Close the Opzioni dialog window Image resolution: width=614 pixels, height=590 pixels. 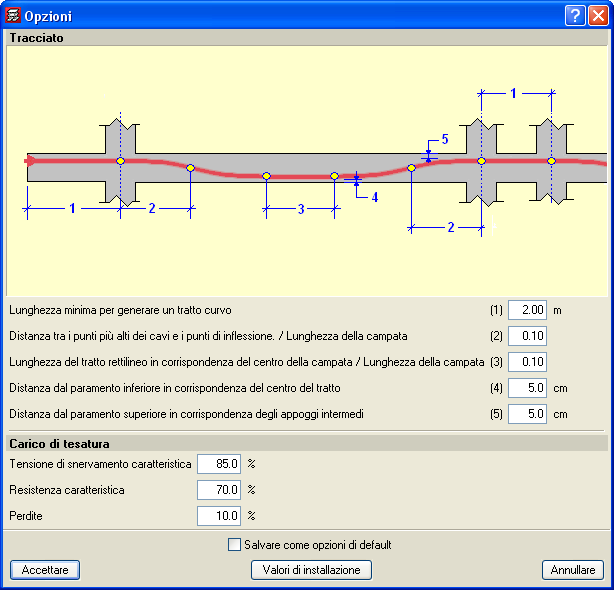tap(598, 16)
